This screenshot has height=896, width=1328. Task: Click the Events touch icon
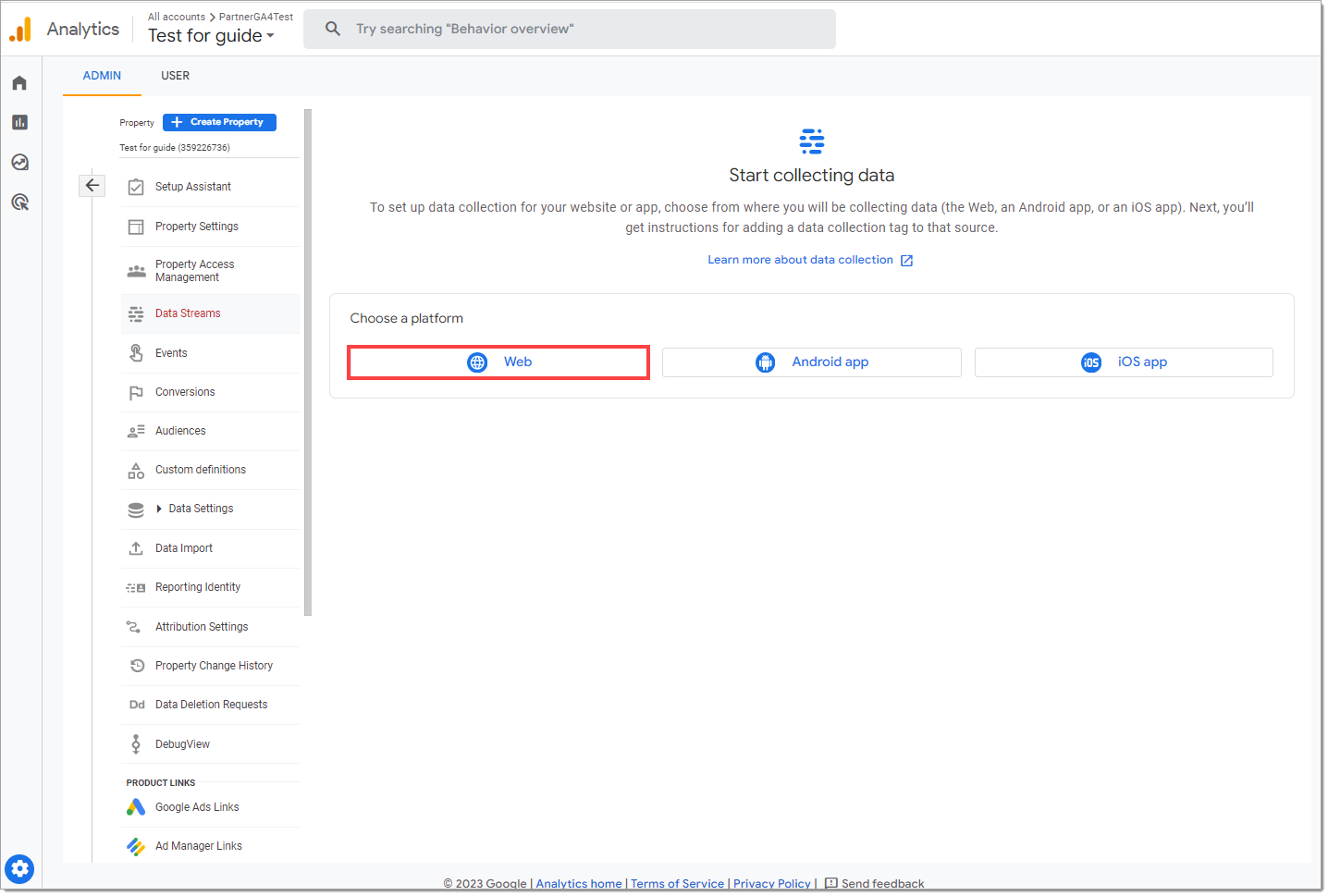coord(136,353)
